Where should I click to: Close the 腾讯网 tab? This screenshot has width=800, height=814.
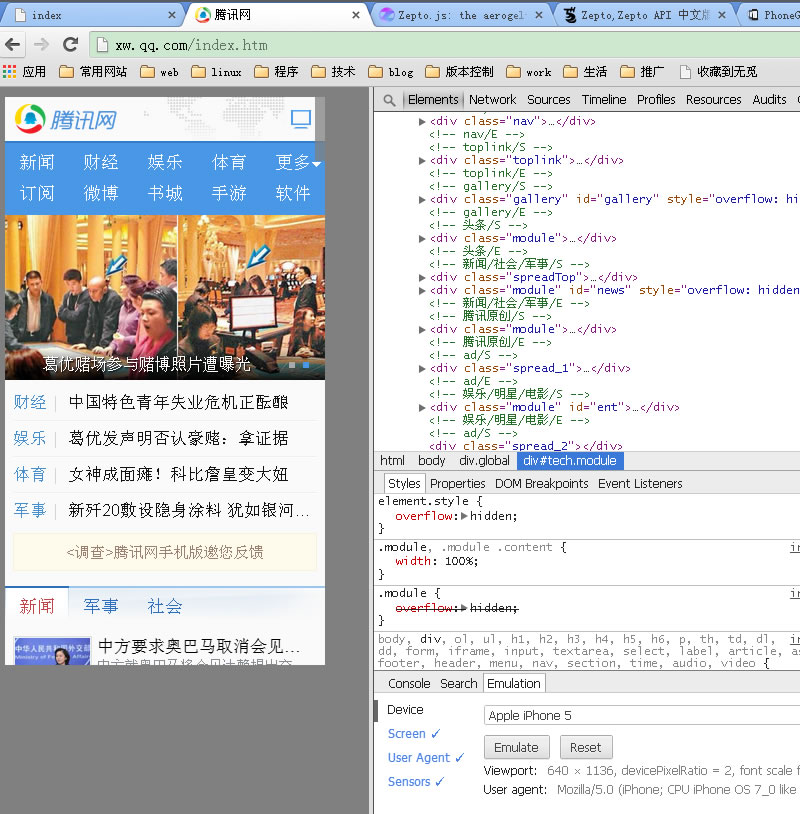356,16
